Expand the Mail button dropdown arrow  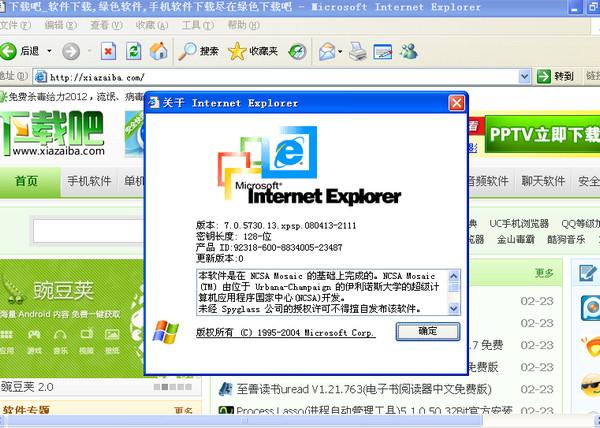(340, 51)
